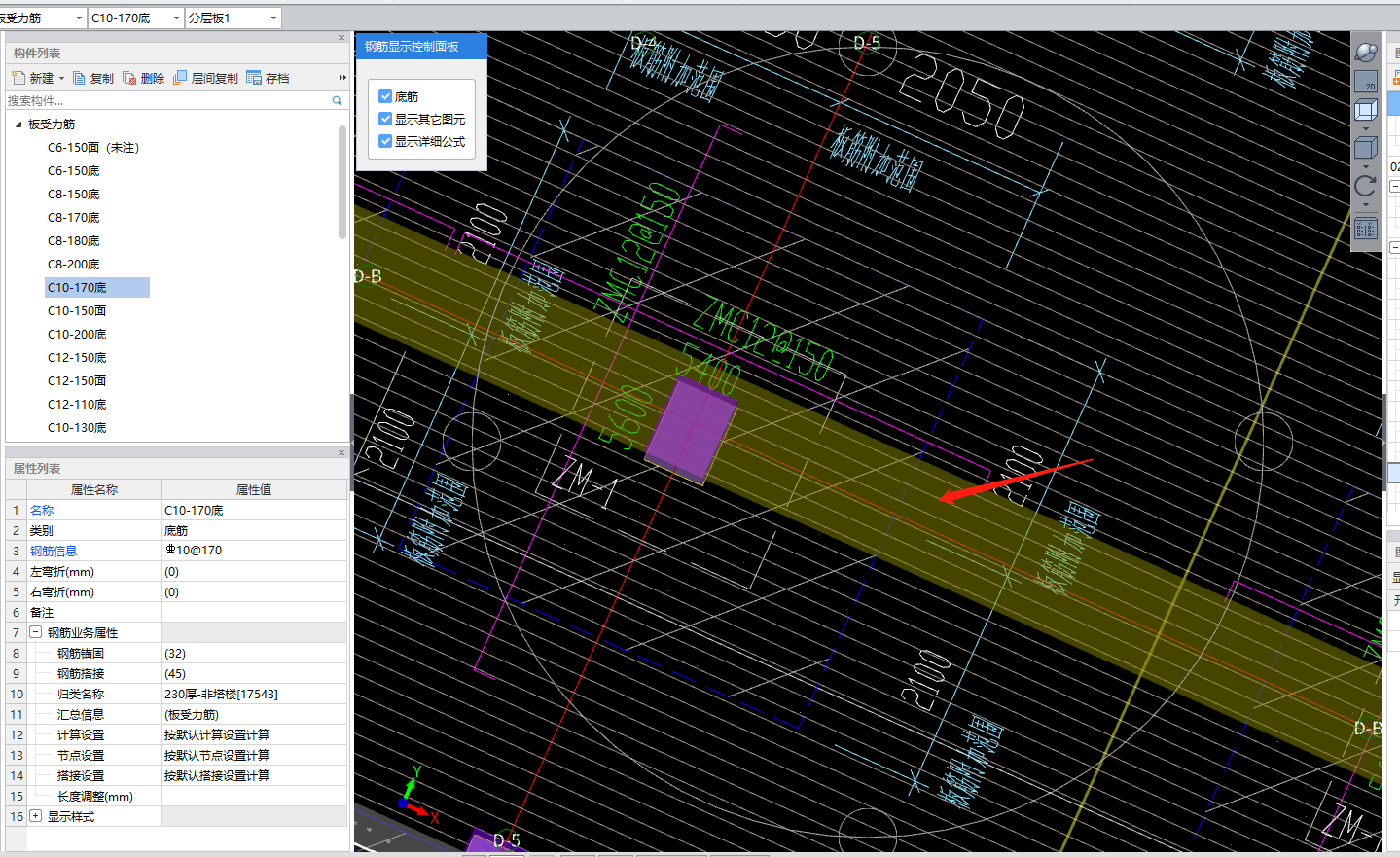The height and width of the screenshot is (857, 1400).
Task: Toggle the 显示其它图元 checkbox
Action: tap(385, 119)
